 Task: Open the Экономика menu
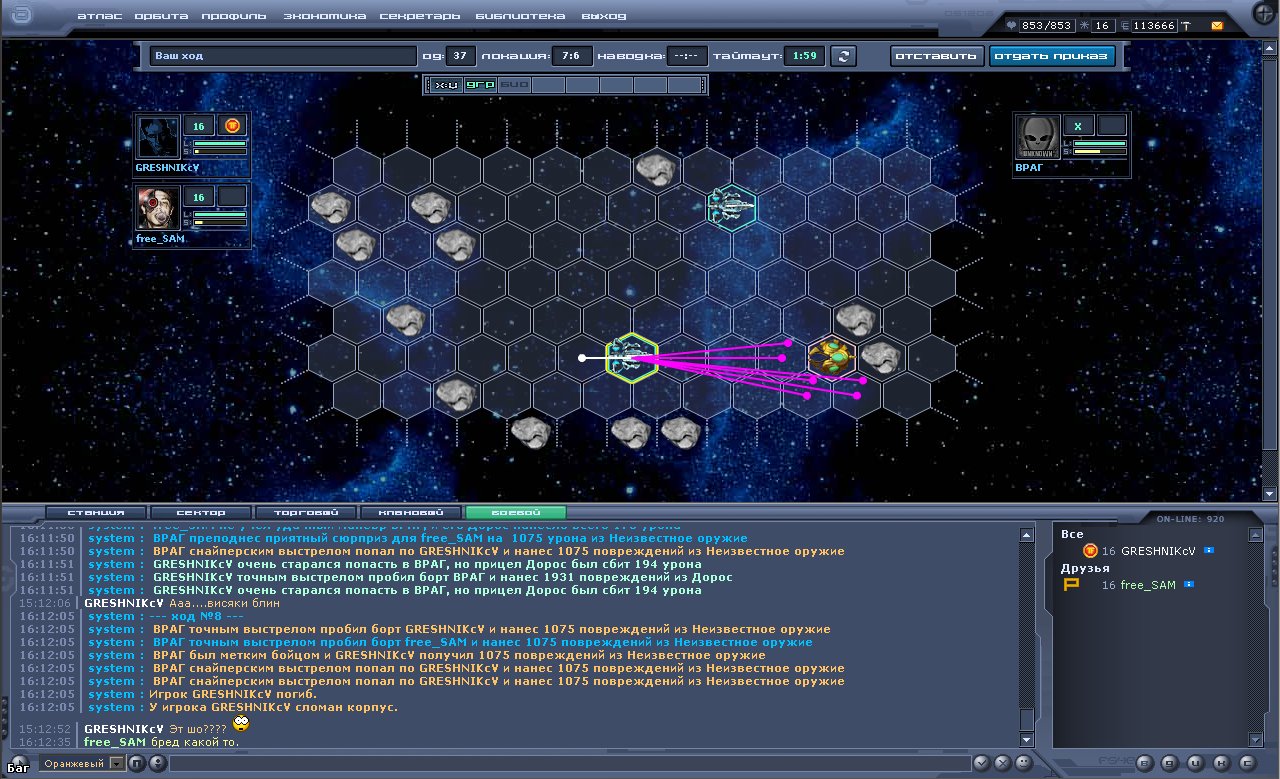click(324, 16)
